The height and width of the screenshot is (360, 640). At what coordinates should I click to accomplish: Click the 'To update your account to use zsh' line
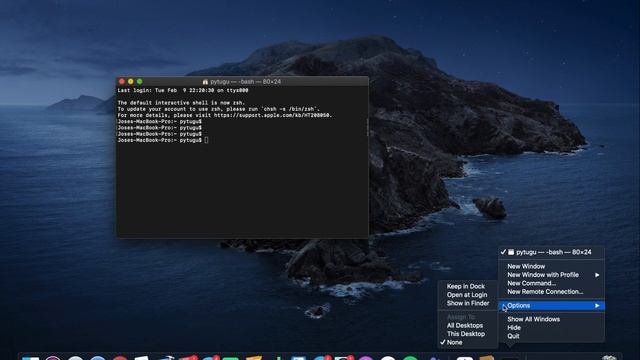[219, 109]
